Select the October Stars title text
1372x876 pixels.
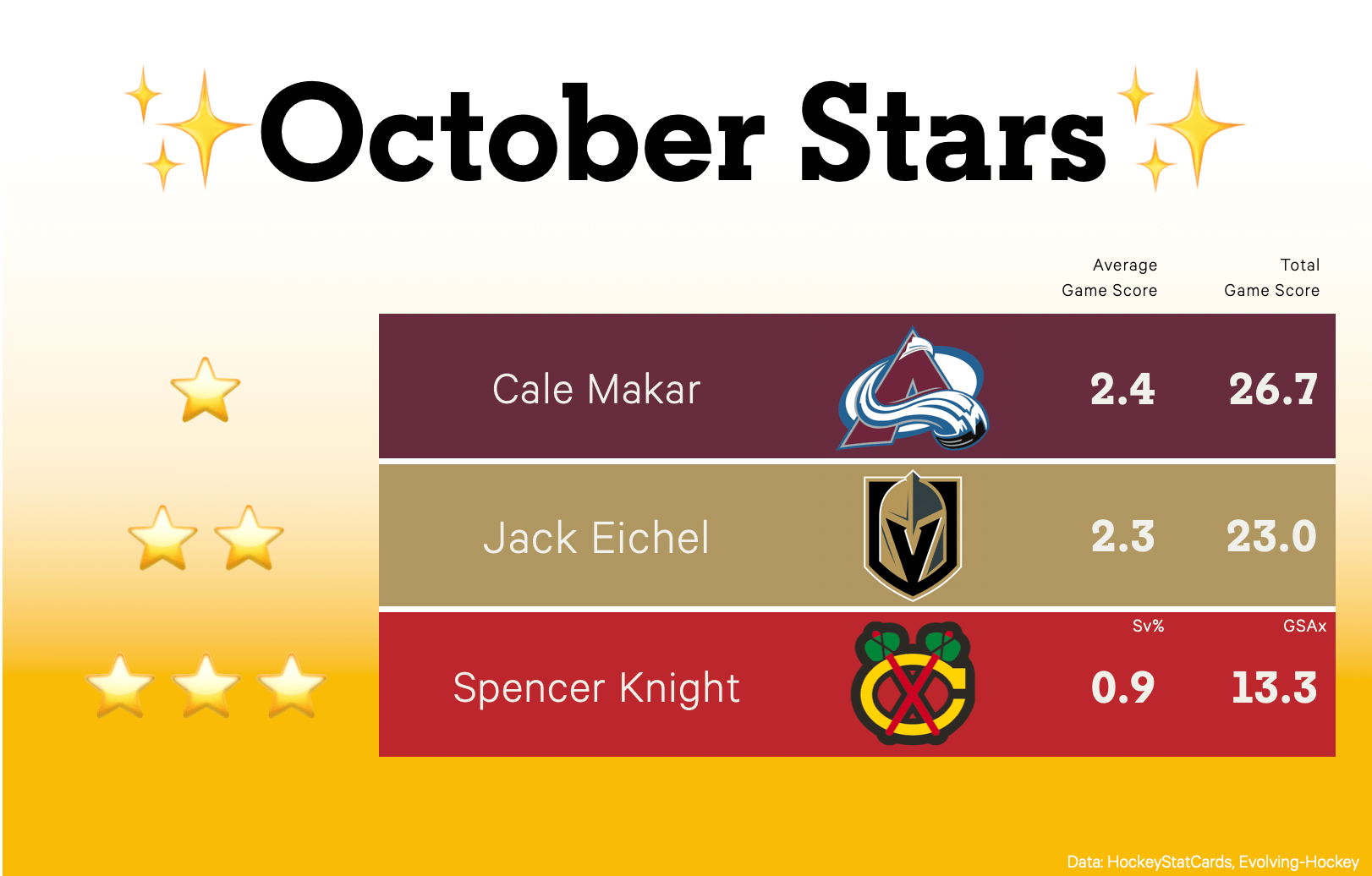(683, 133)
